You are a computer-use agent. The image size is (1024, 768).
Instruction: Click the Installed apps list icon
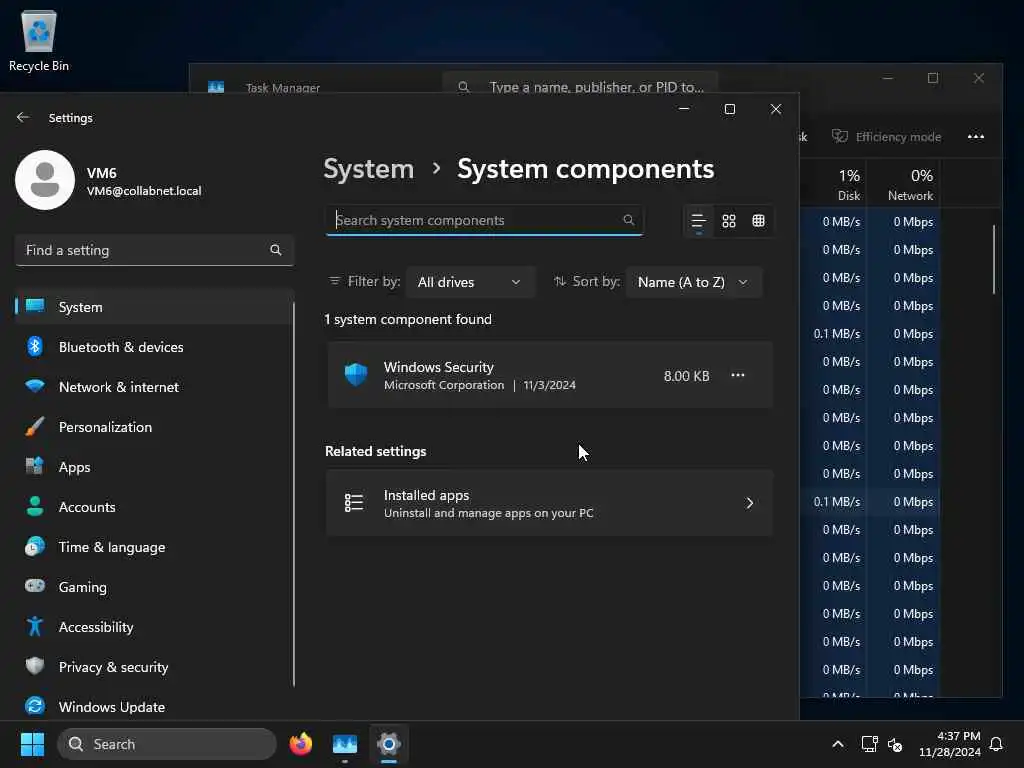tap(354, 503)
